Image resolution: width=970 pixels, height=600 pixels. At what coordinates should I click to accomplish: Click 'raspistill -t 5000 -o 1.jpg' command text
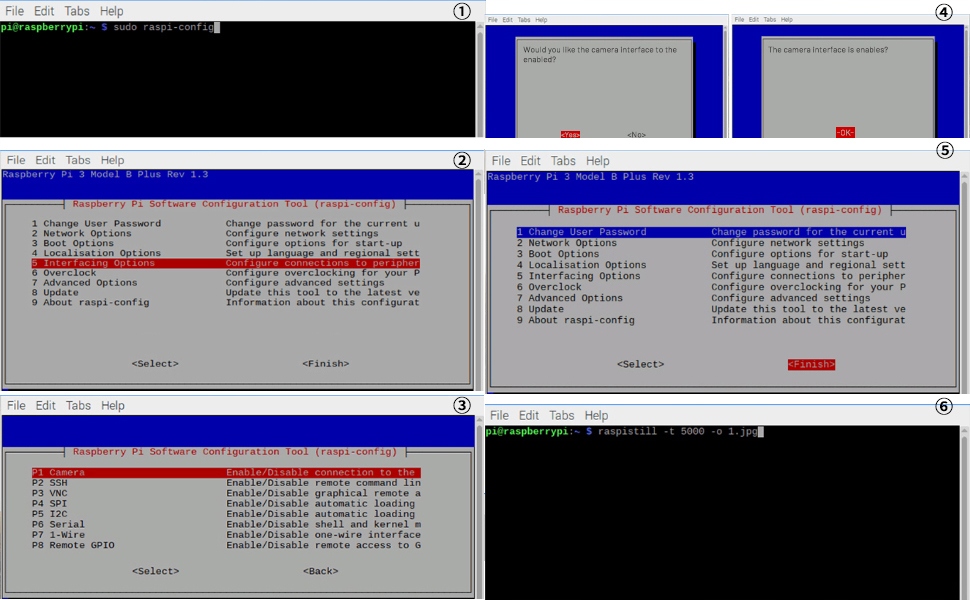click(x=677, y=432)
